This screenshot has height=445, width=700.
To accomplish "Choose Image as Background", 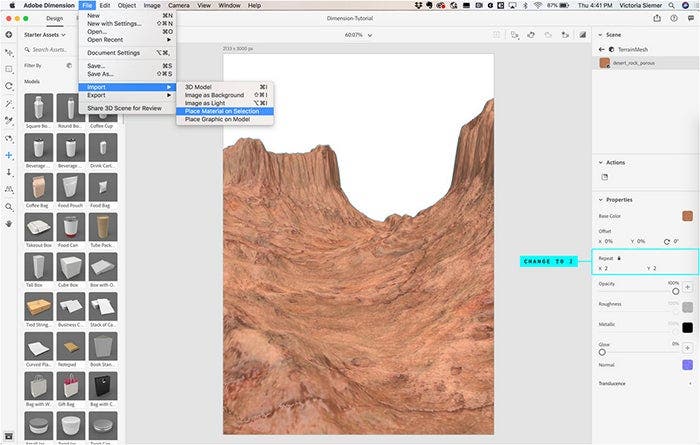I will click(225, 95).
